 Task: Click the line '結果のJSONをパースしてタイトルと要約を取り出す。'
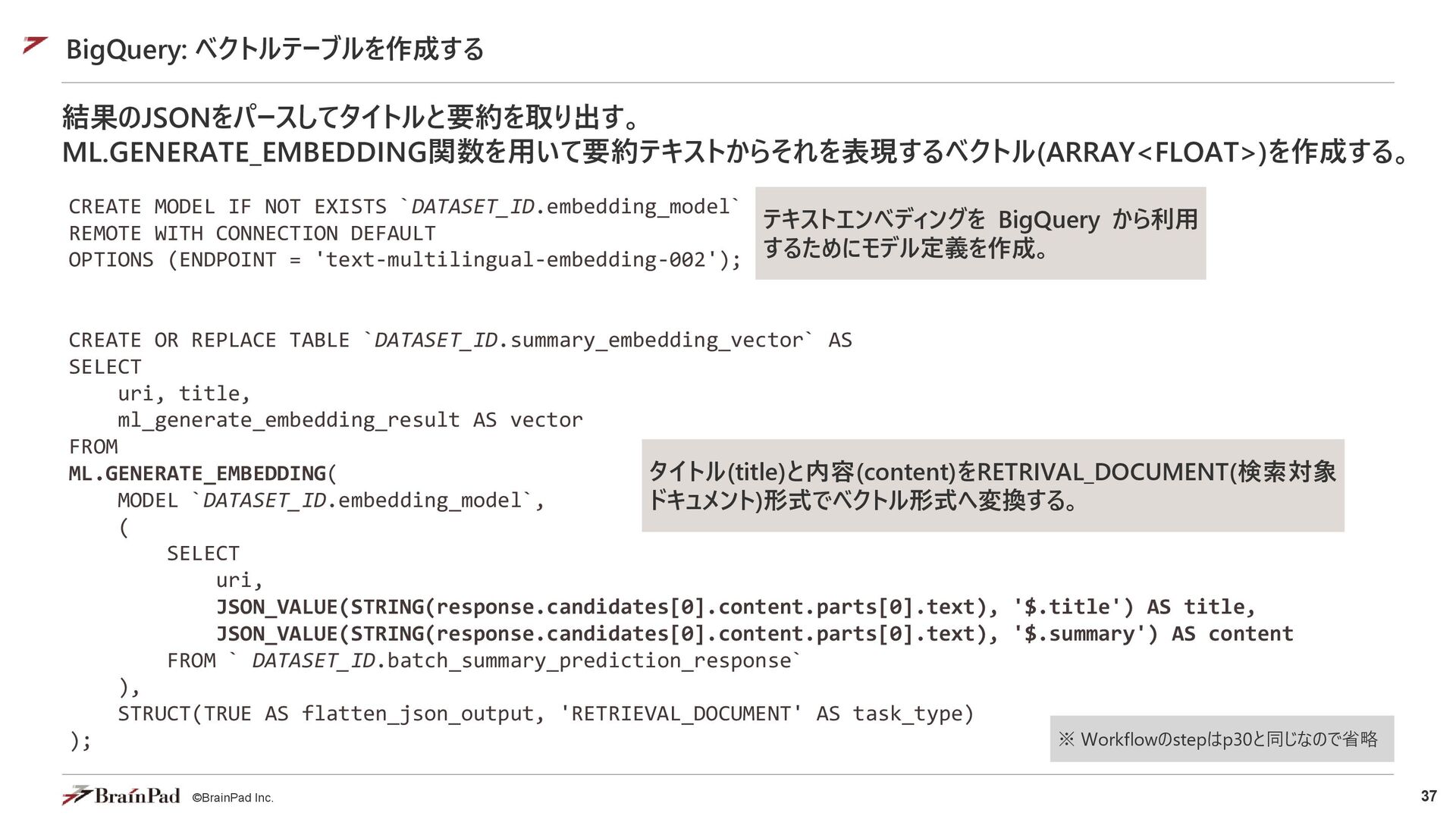351,118
